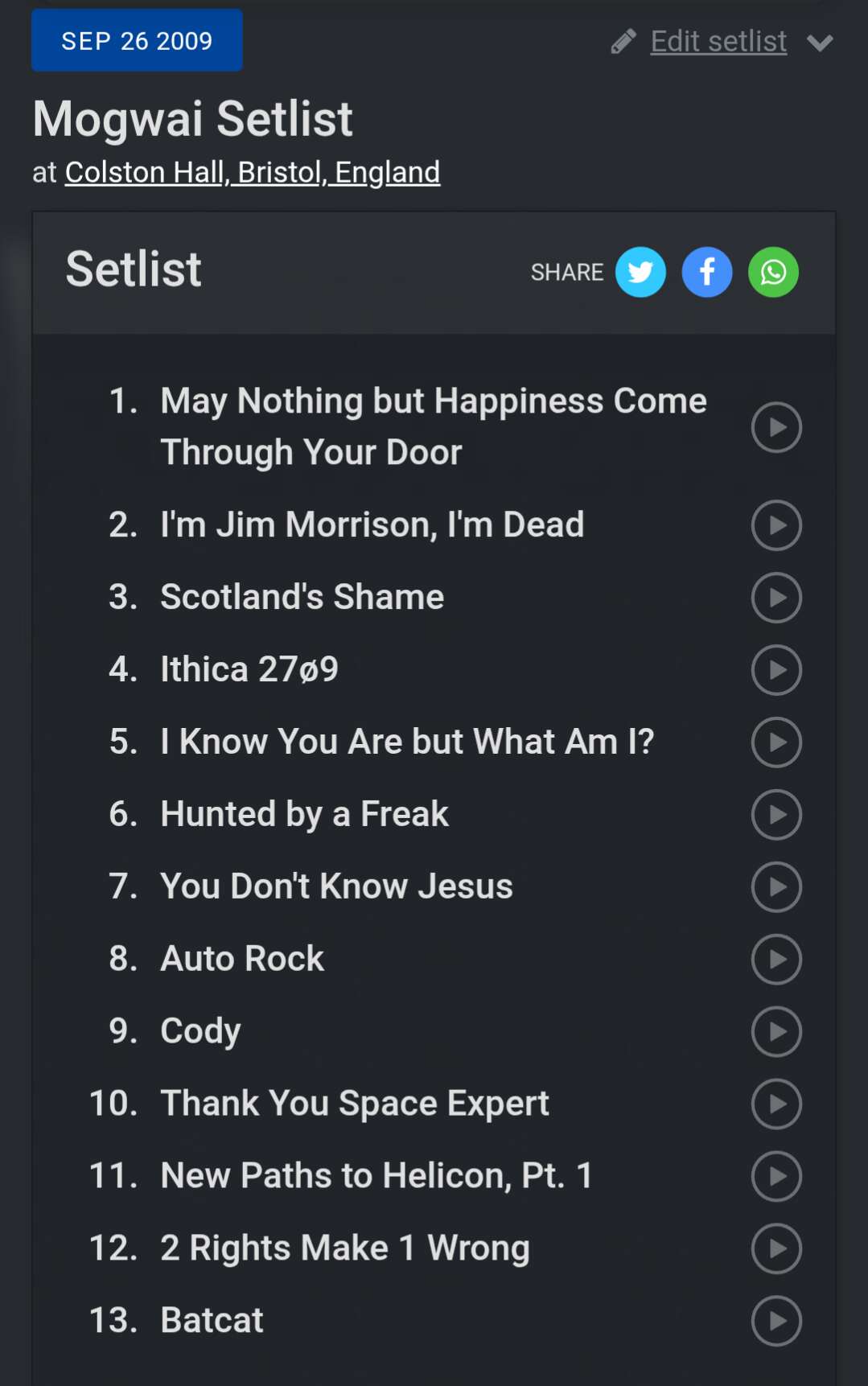Play "You Don't Know Jesus" preview

[x=776, y=887]
